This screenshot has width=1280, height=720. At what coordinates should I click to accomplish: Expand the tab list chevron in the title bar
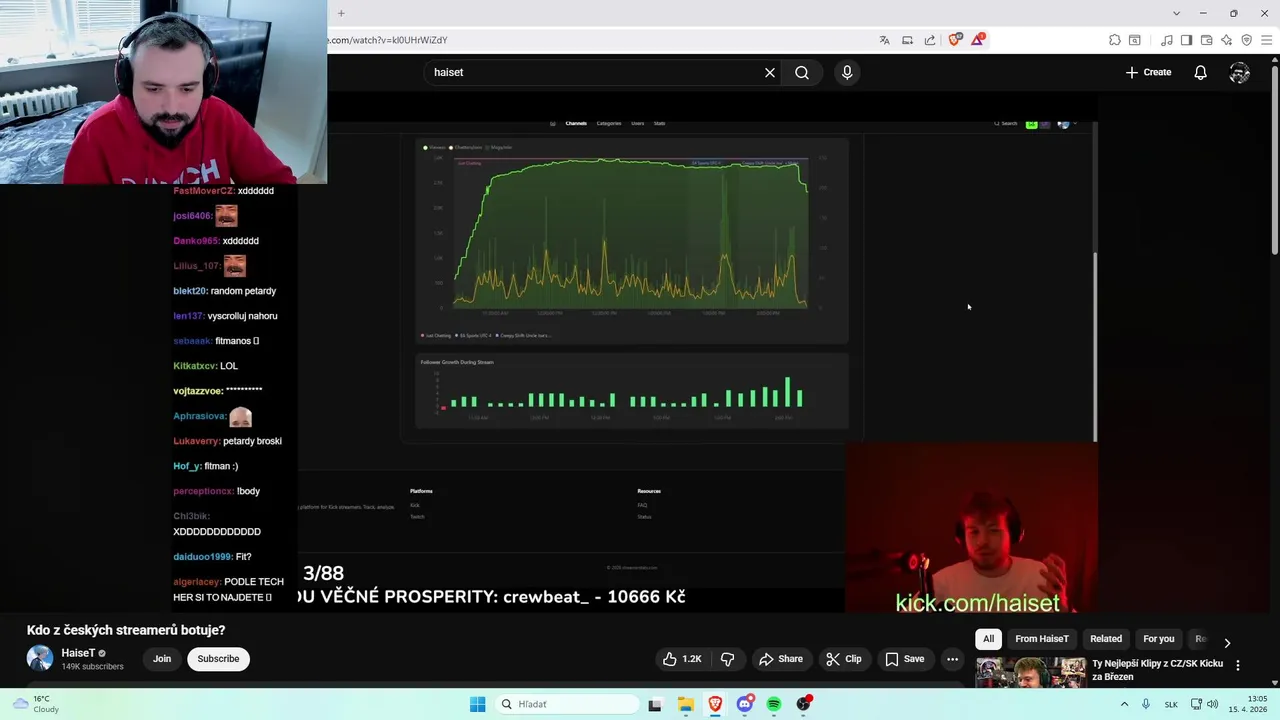tap(1176, 13)
